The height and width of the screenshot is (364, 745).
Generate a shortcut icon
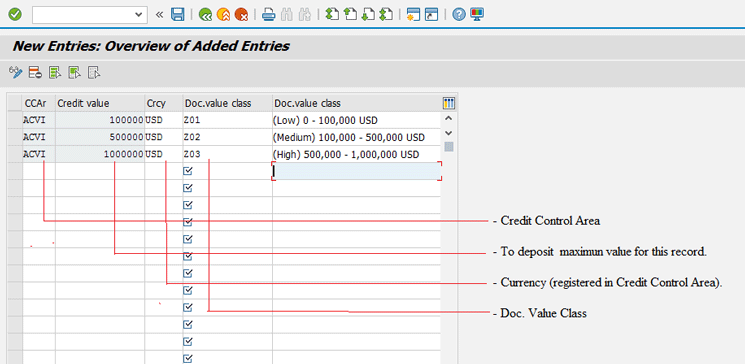click(431, 15)
